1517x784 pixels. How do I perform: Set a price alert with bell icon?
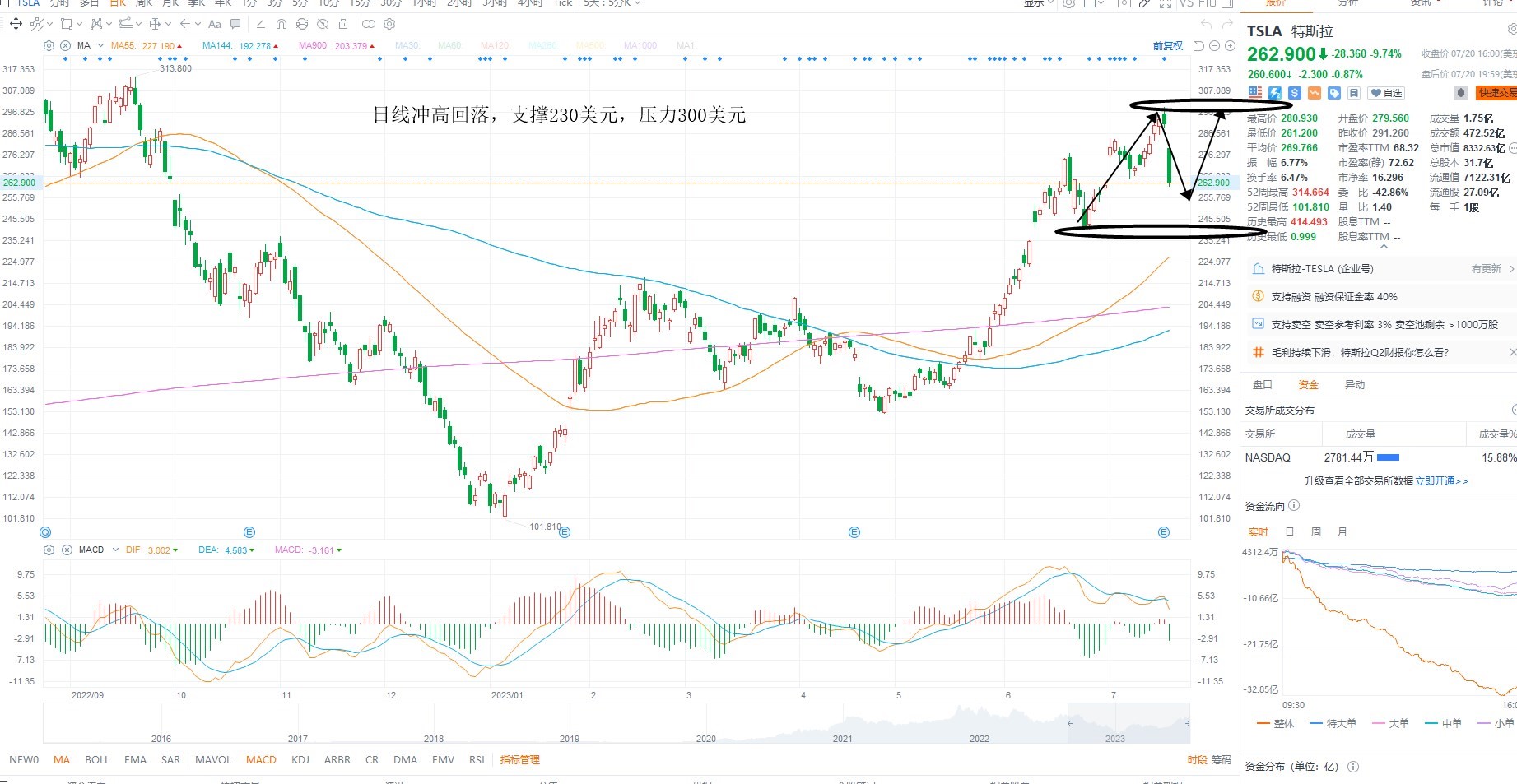pyautogui.click(x=1460, y=93)
